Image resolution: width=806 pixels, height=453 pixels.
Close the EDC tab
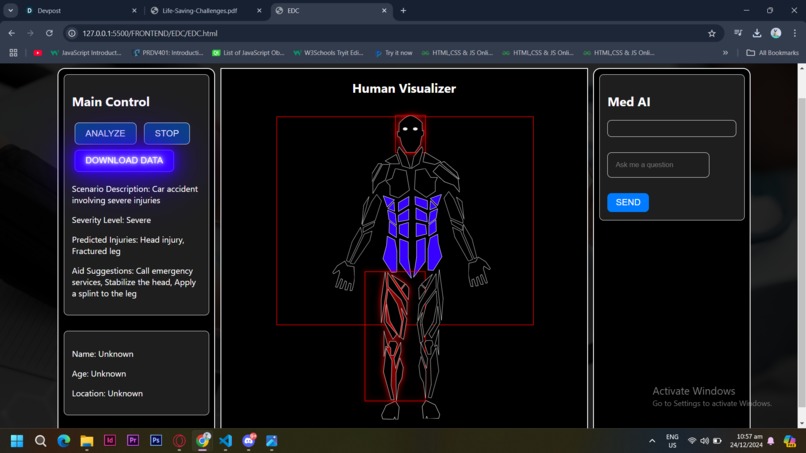pos(384,11)
